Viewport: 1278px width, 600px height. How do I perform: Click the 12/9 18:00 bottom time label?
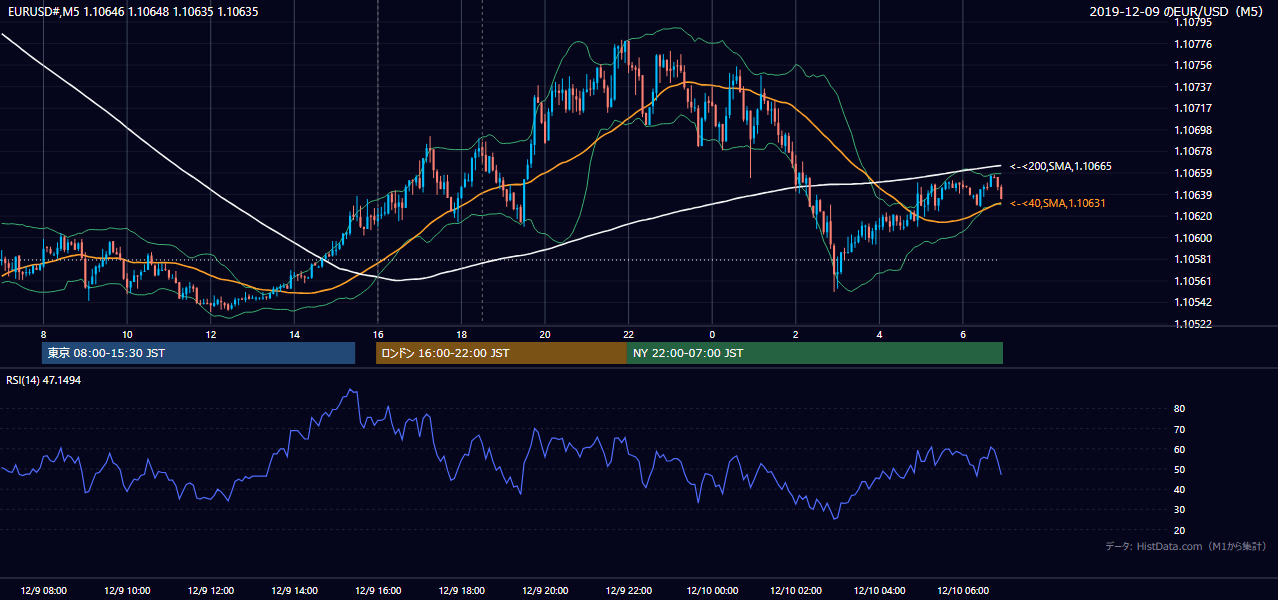click(x=461, y=591)
